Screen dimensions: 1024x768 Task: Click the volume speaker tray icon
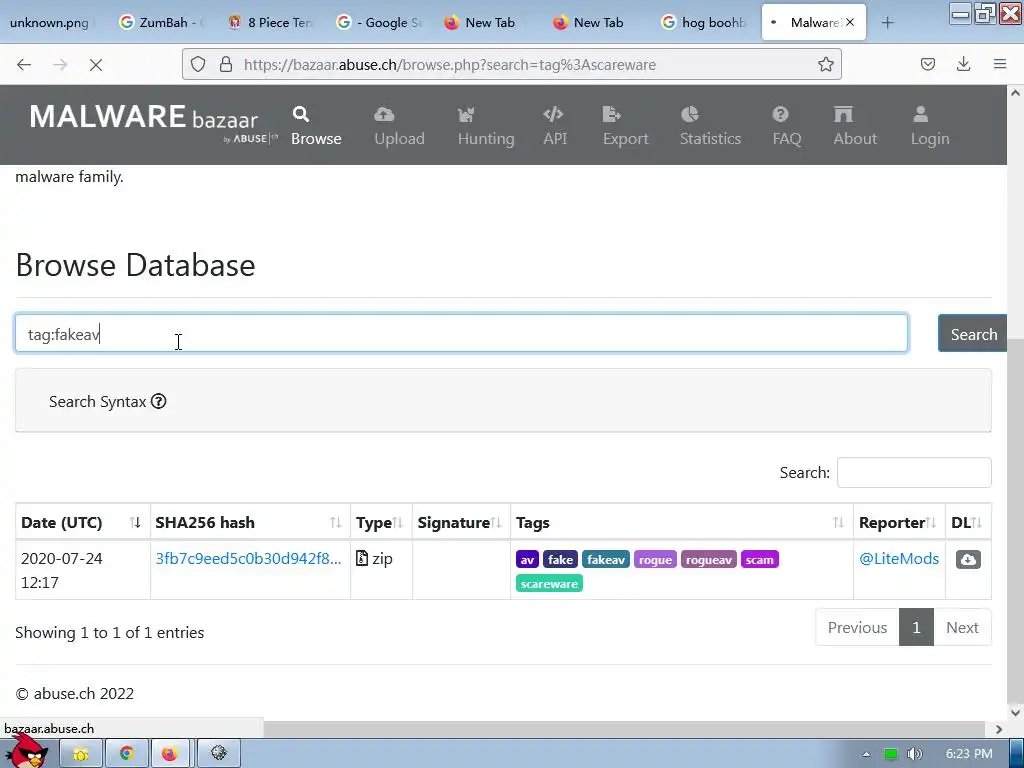point(915,754)
